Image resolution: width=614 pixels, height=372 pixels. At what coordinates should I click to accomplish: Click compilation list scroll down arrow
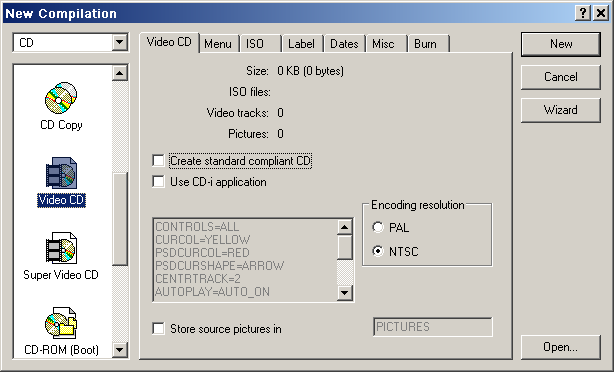pos(119,349)
